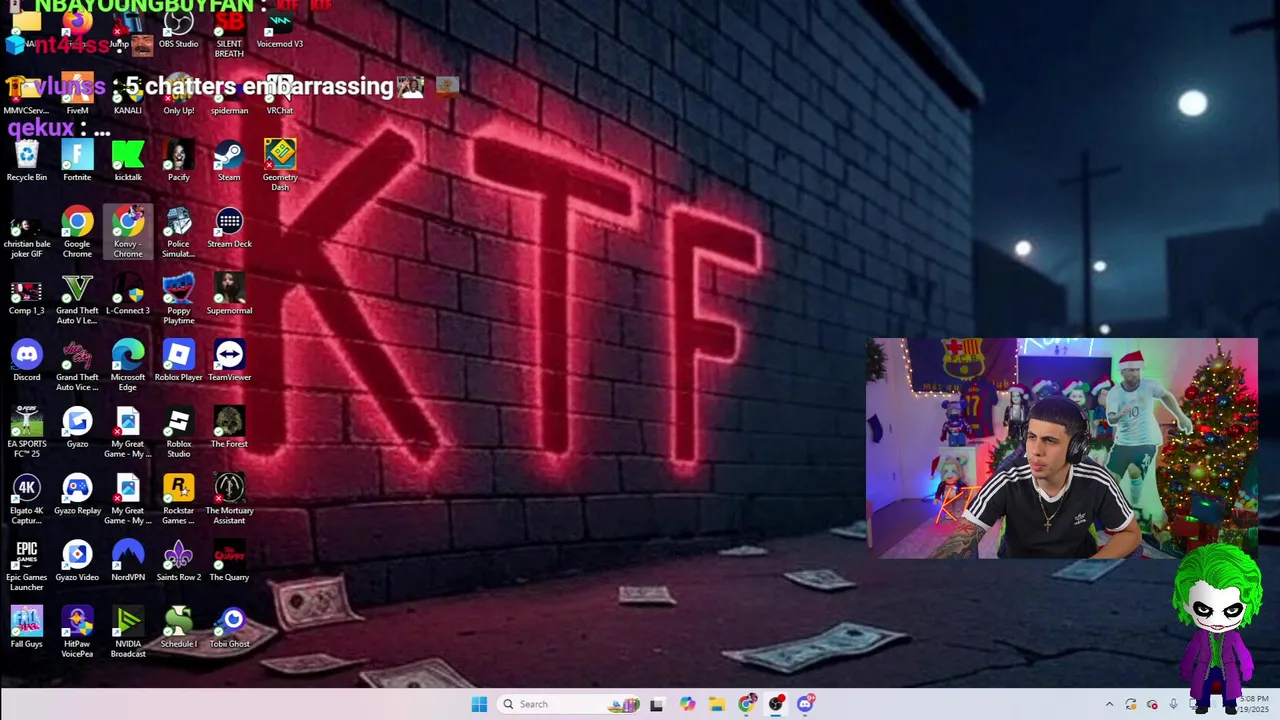Select The Forest game icon
Image resolution: width=1280 pixels, height=720 pixels.
[x=229, y=428]
